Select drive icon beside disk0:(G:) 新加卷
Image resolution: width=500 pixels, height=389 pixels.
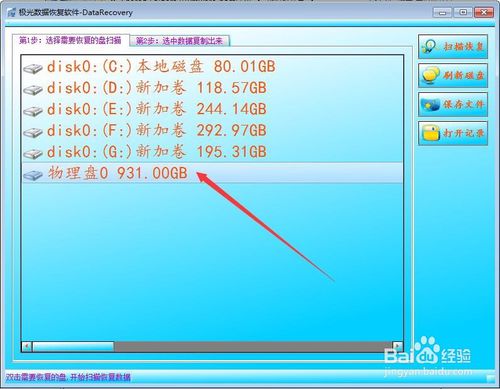coord(33,154)
